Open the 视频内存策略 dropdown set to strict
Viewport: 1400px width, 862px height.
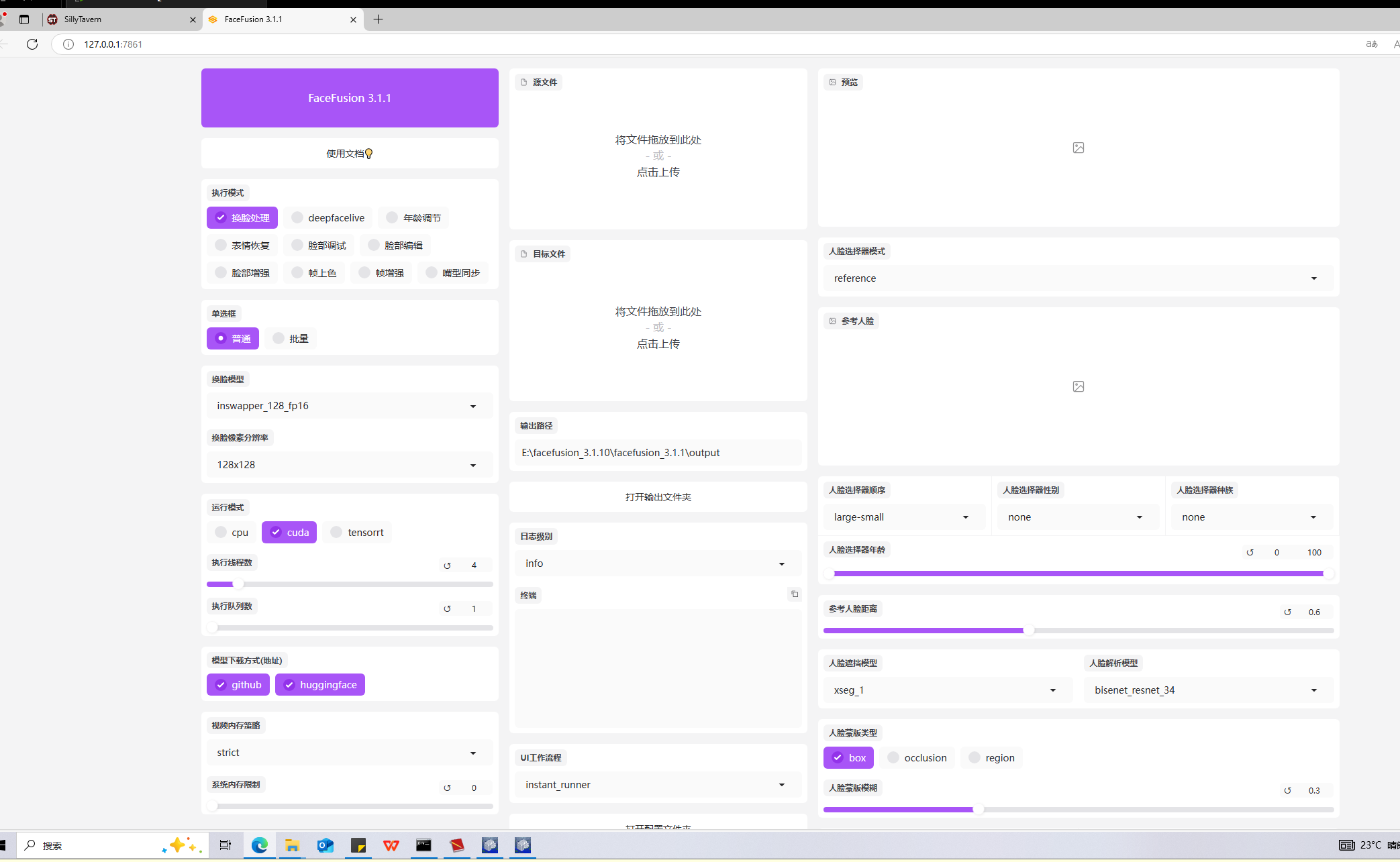coord(350,753)
